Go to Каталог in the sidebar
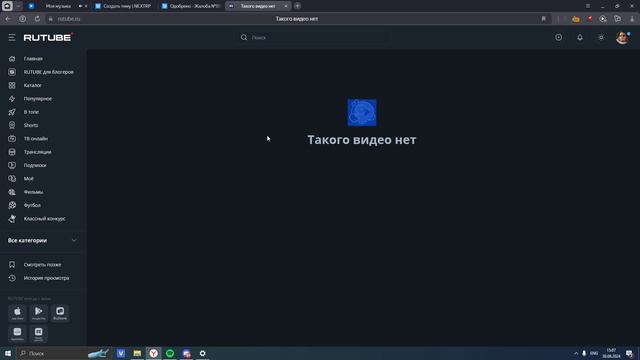Viewport: 640px width, 360px height. click(x=33, y=85)
